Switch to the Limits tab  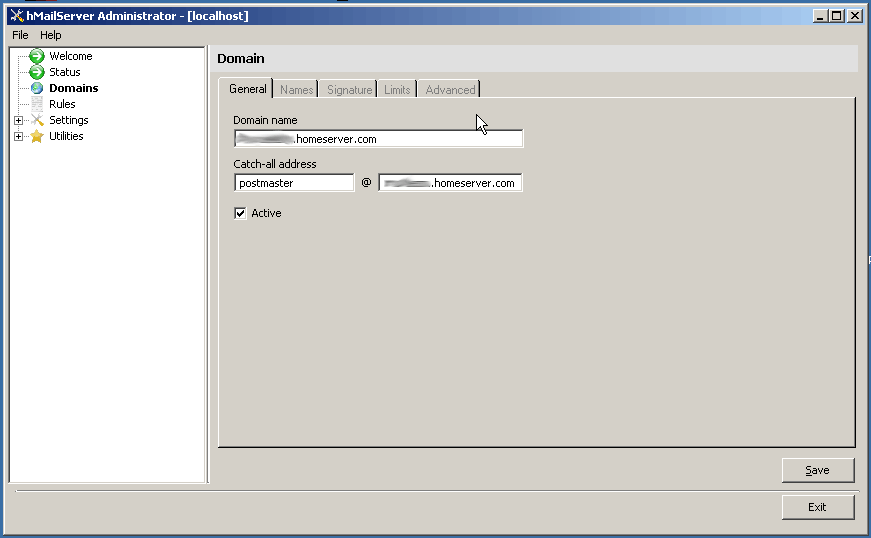(397, 90)
